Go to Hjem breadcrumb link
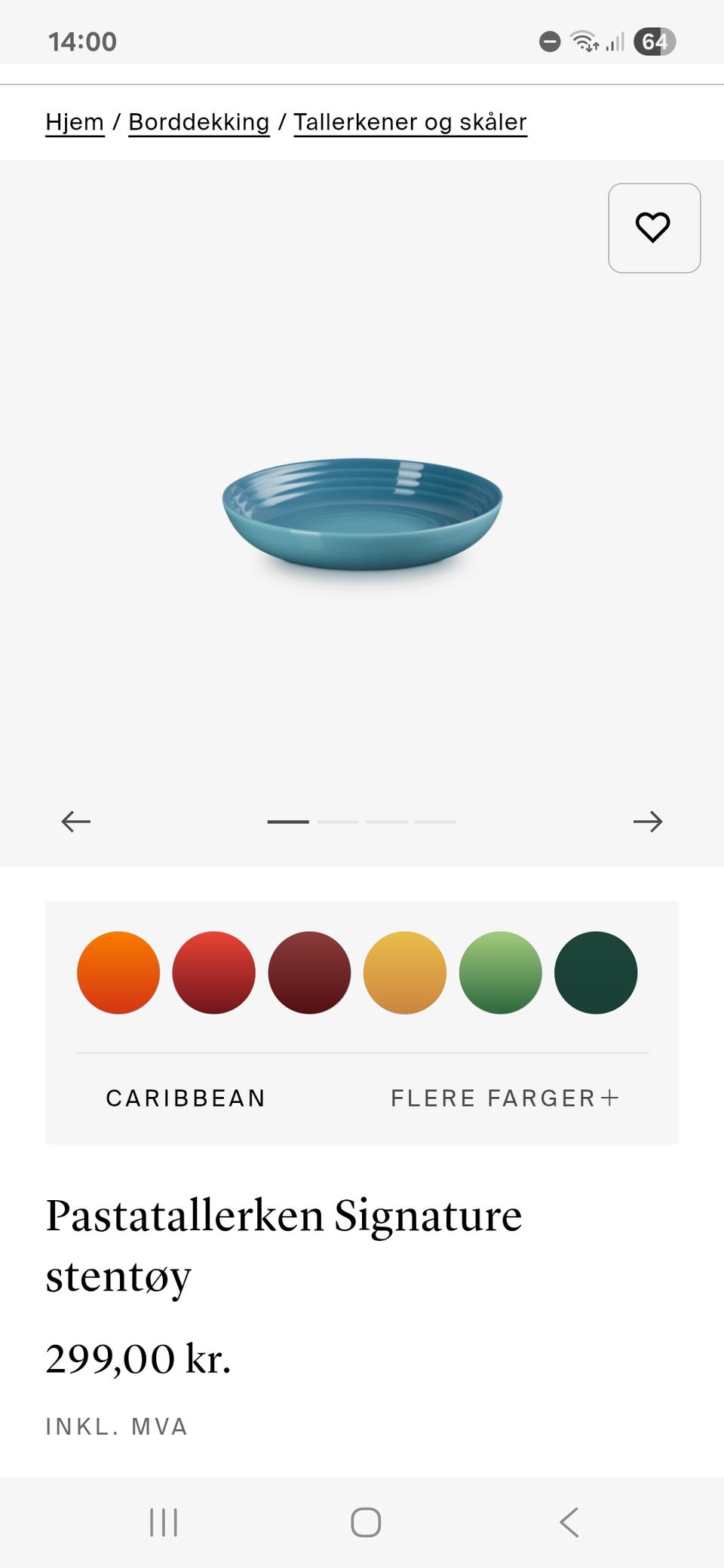The image size is (724, 1568). (75, 122)
